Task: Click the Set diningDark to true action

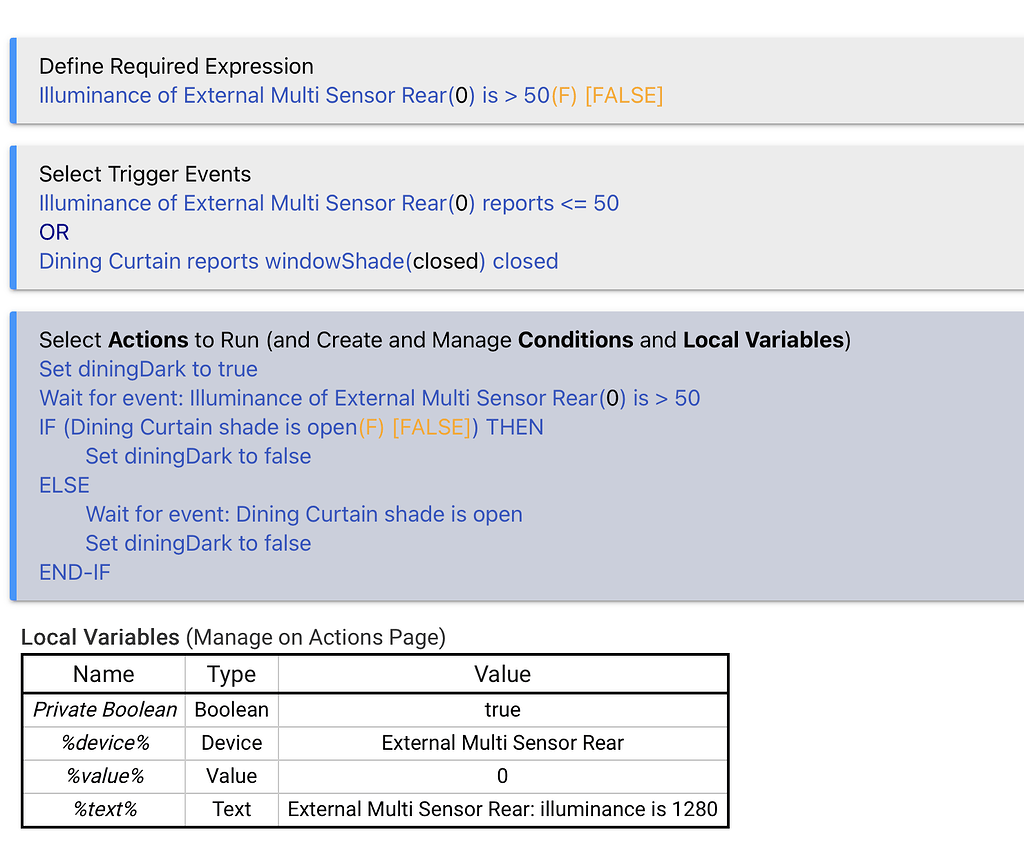Action: click(x=148, y=369)
